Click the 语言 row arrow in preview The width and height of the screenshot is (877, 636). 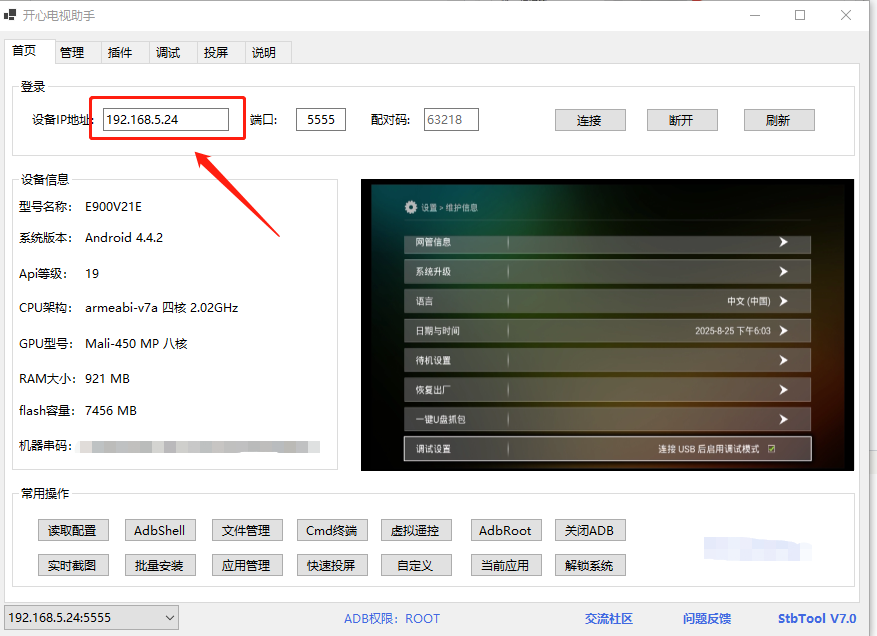(x=784, y=301)
